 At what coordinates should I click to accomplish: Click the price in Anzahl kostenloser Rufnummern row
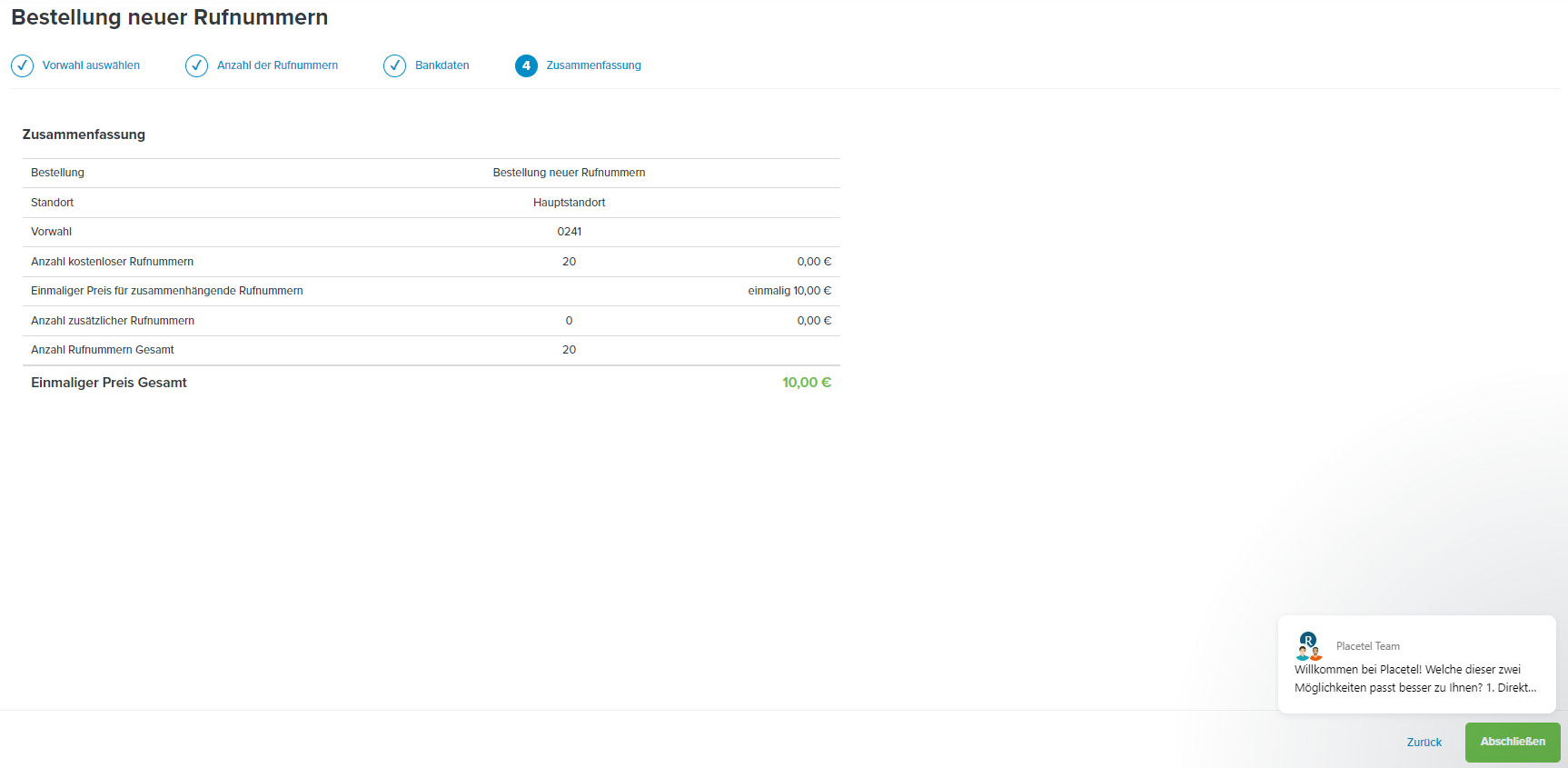coord(814,262)
